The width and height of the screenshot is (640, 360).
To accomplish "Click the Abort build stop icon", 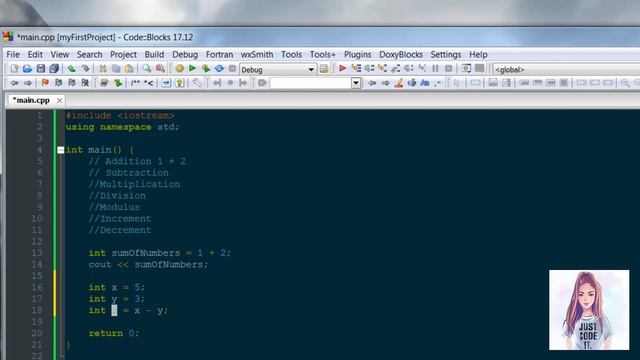I will point(232,69).
